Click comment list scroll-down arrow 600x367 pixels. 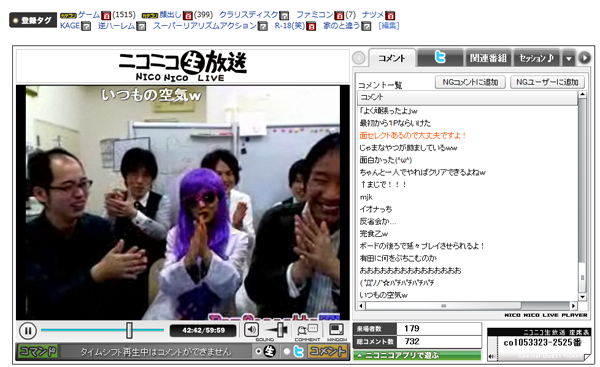582,297
